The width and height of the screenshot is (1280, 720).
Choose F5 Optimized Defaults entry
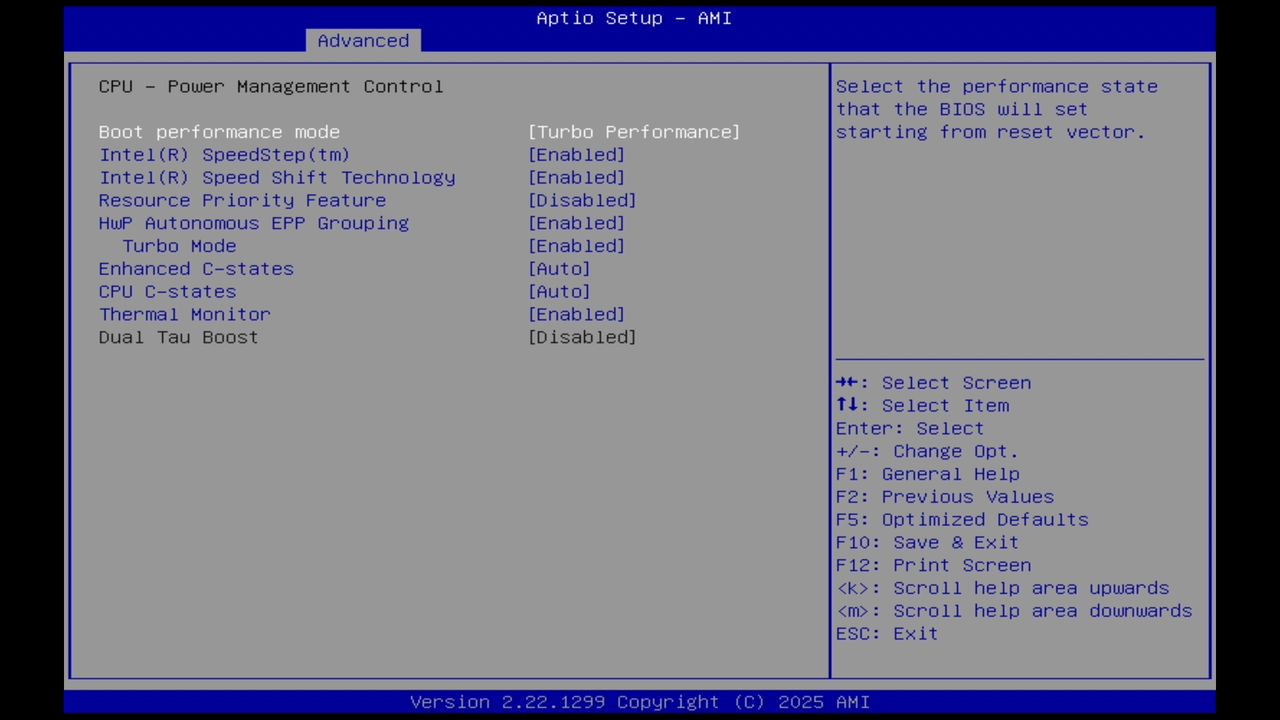pos(961,519)
